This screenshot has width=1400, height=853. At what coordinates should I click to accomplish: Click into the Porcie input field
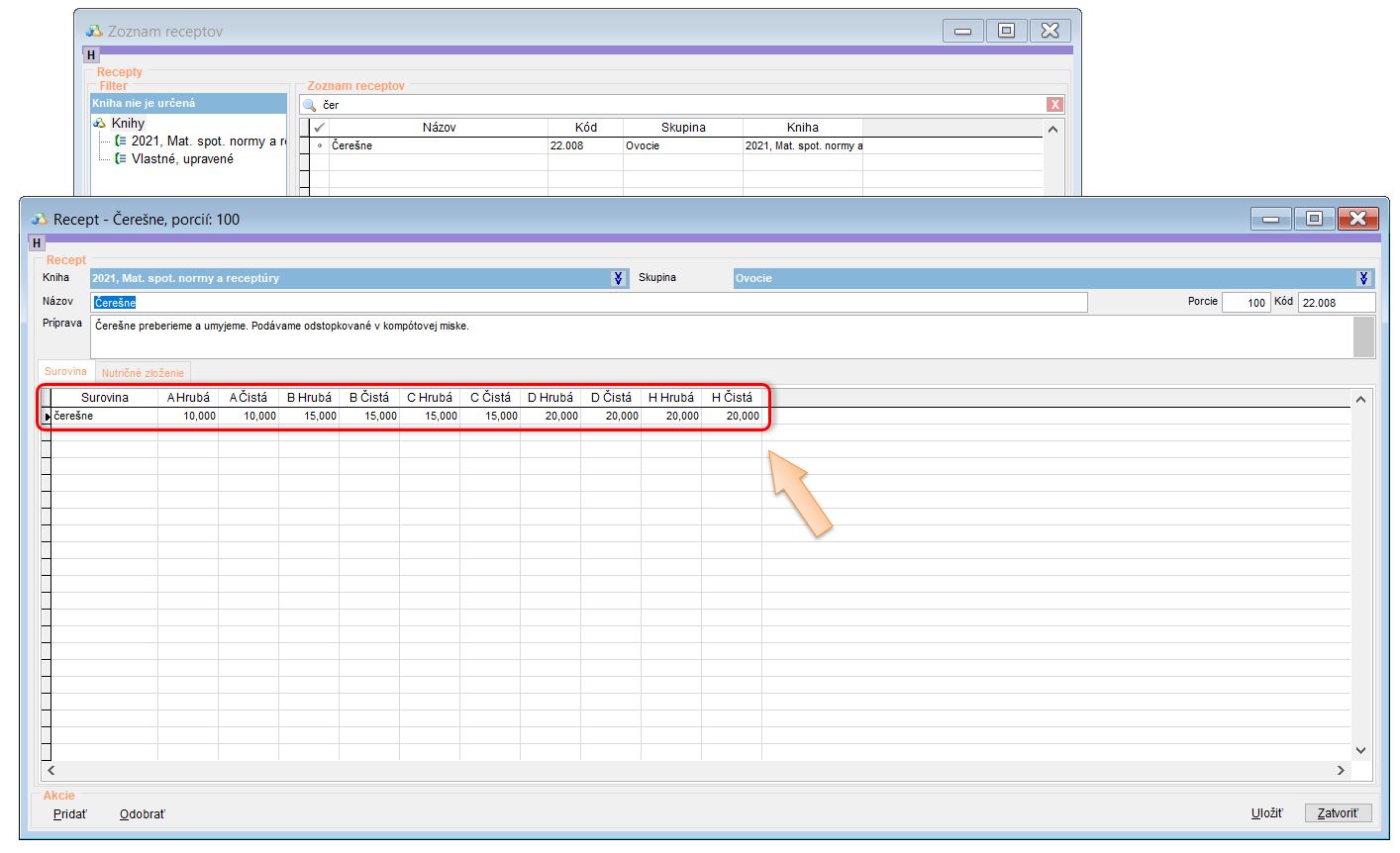pos(1246,303)
